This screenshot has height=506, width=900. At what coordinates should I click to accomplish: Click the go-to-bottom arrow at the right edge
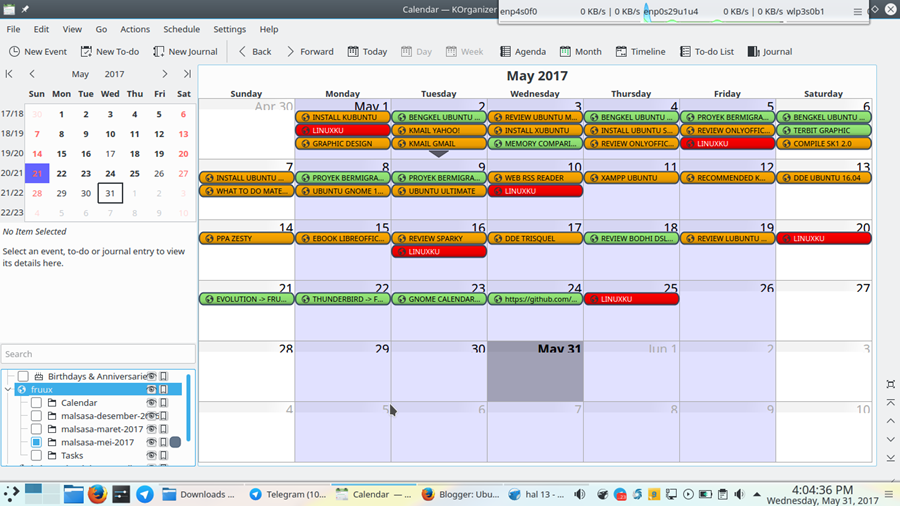tap(890, 458)
